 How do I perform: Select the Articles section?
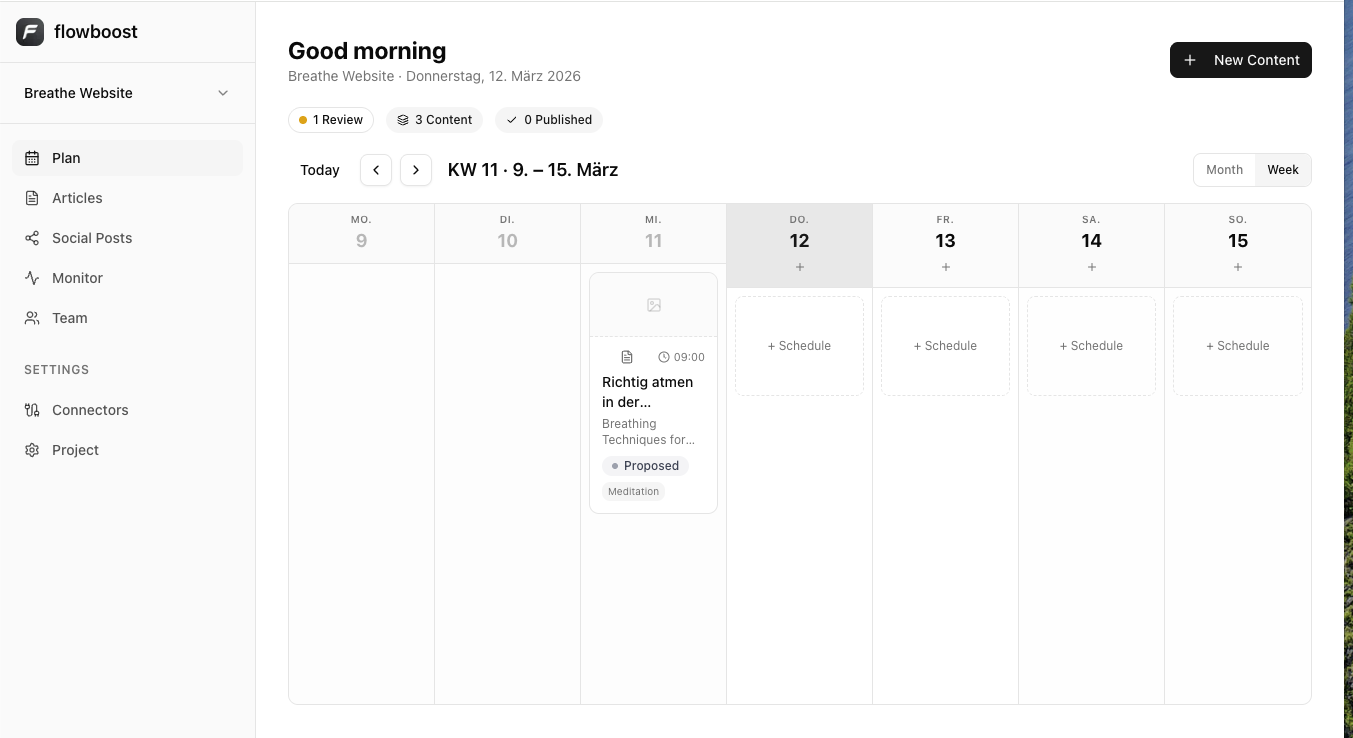pos(78,198)
